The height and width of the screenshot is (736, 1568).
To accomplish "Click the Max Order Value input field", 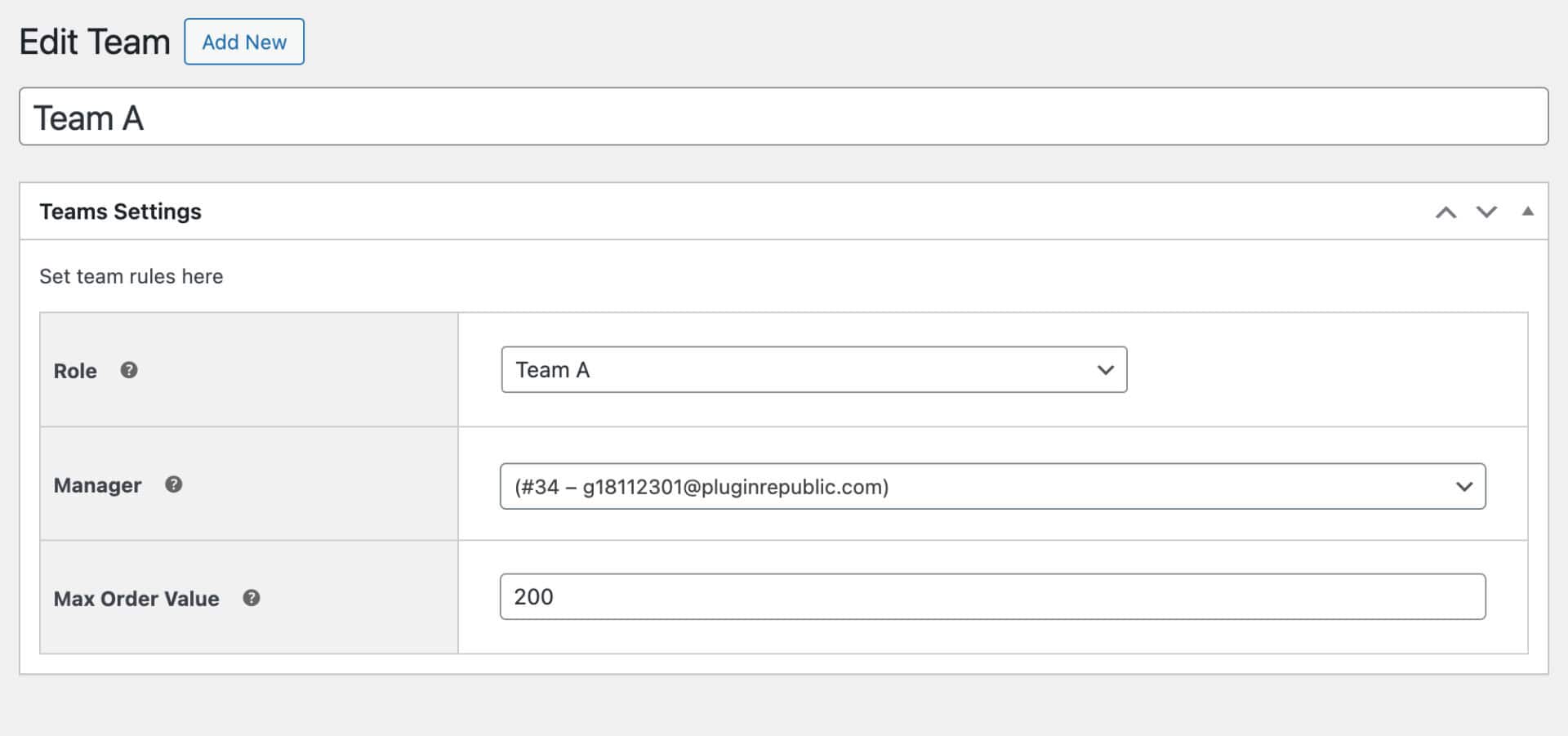I will pos(992,596).
